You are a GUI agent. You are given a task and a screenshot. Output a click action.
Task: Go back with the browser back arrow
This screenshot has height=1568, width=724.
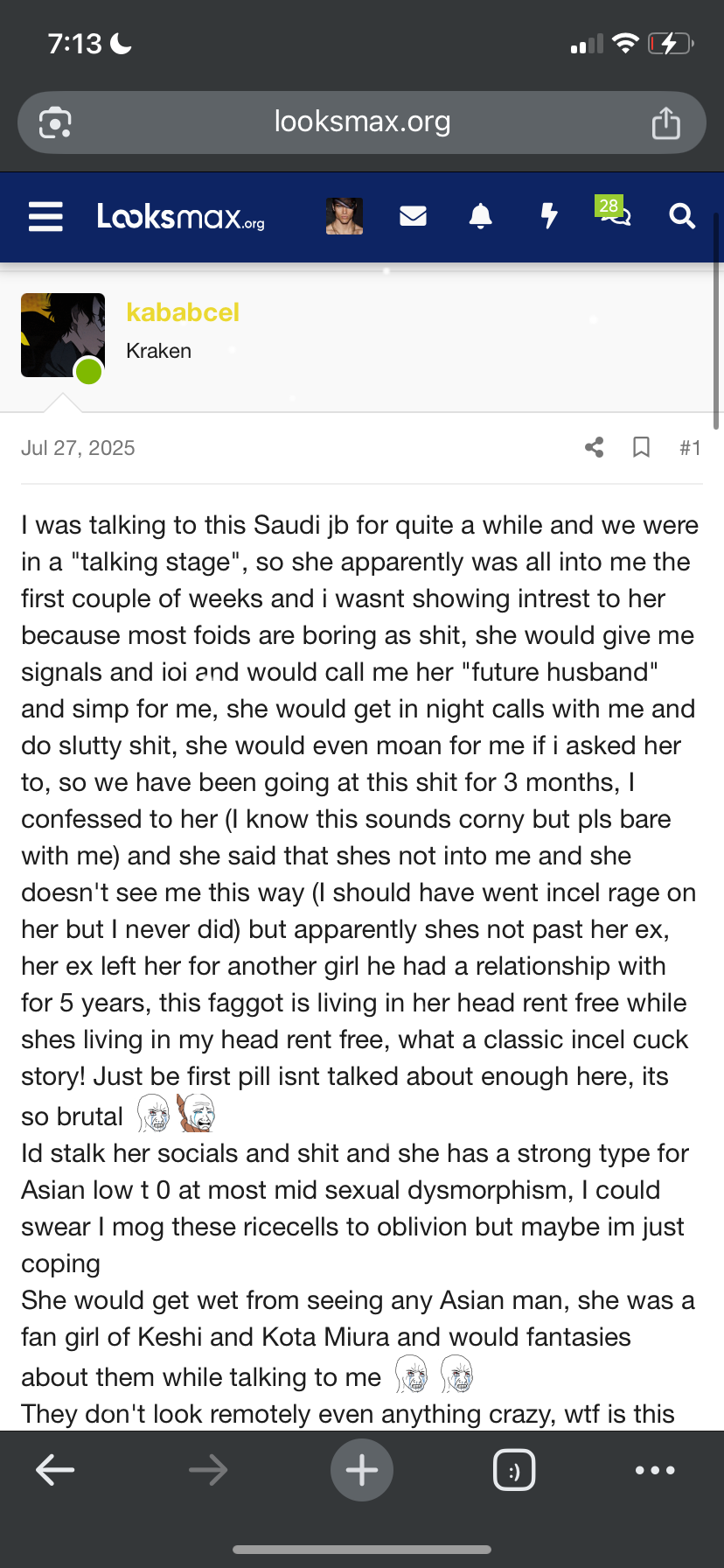pyautogui.click(x=55, y=1470)
